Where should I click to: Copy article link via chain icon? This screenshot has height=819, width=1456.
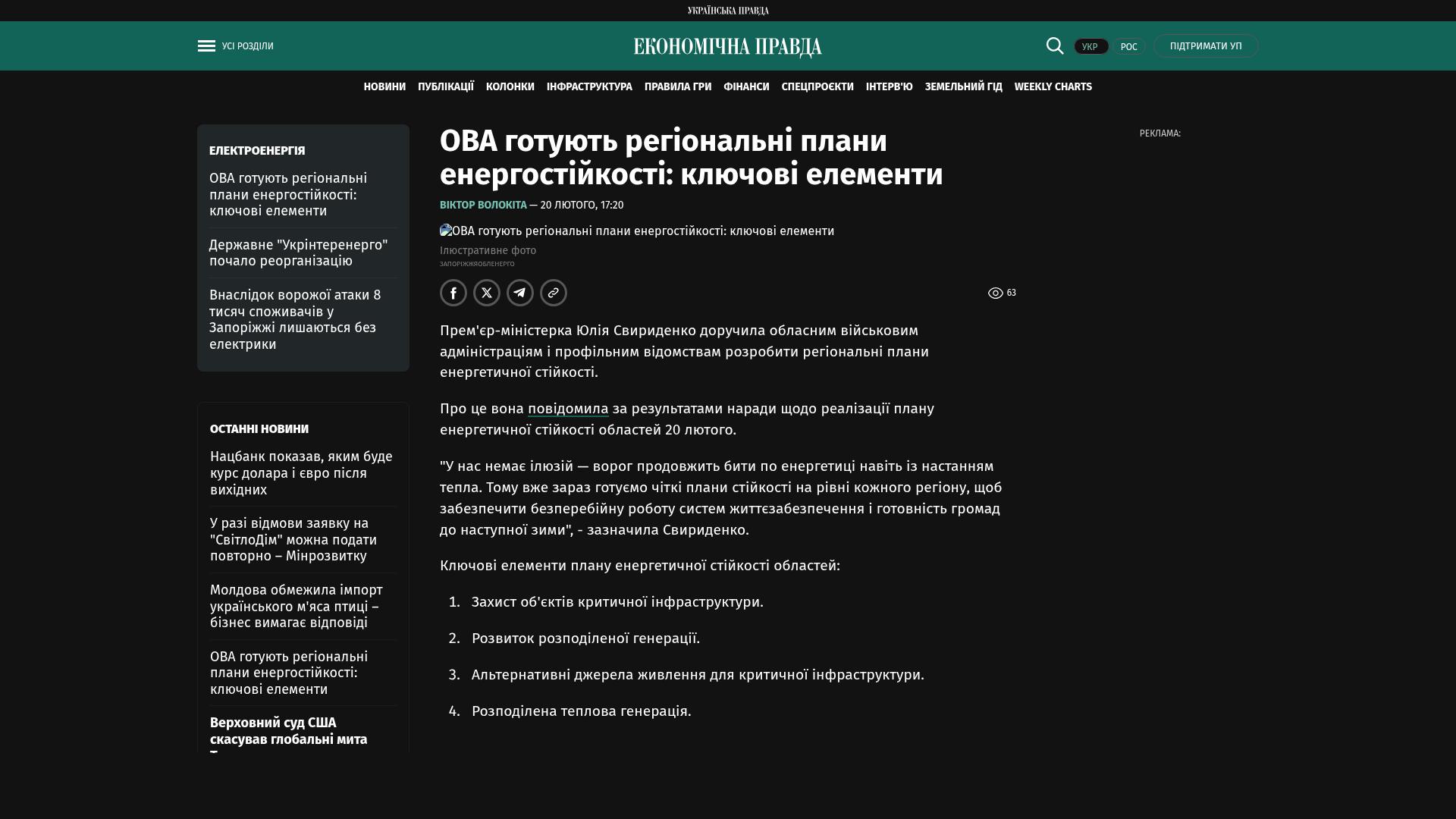554,293
